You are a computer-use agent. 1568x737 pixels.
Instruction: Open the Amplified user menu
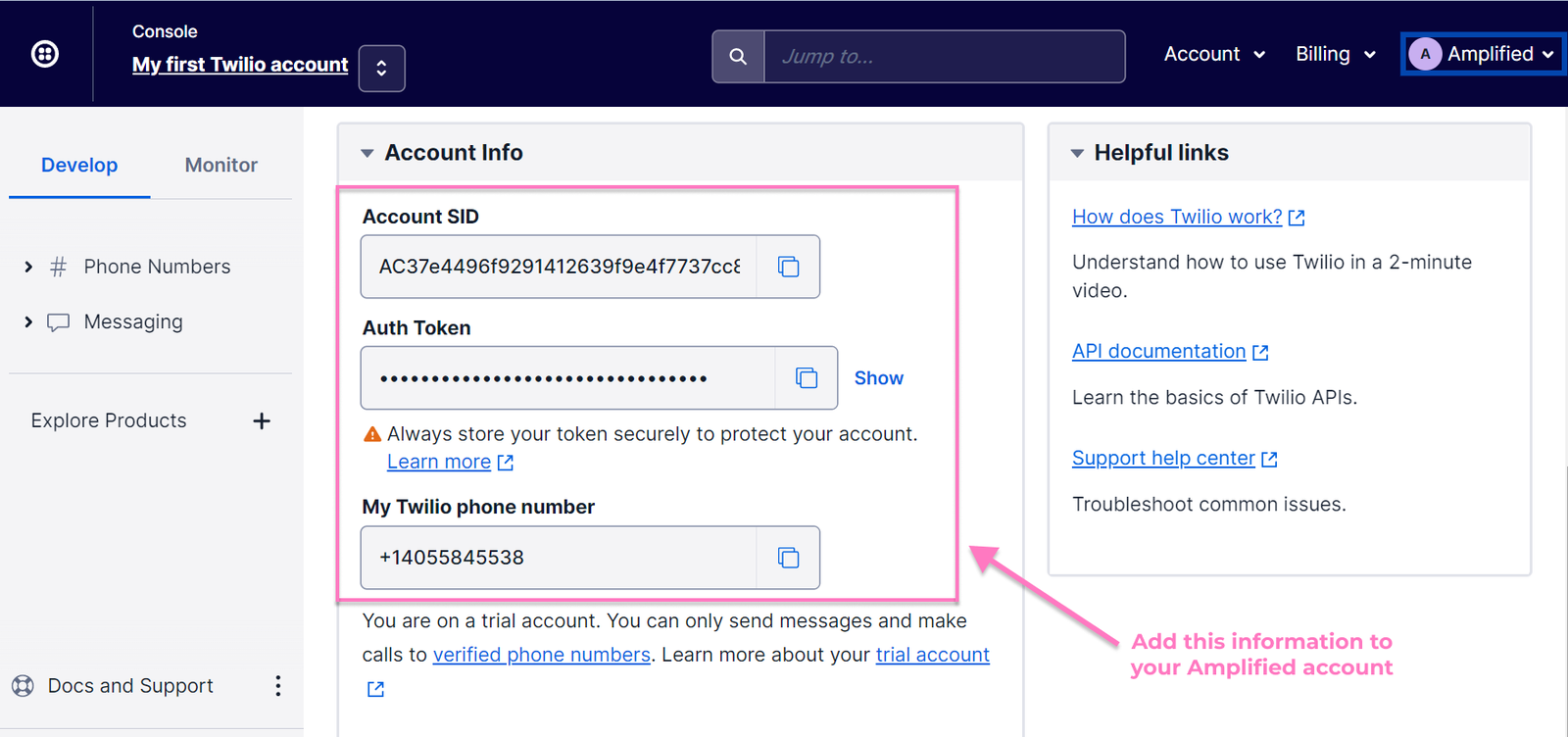pos(1482,55)
